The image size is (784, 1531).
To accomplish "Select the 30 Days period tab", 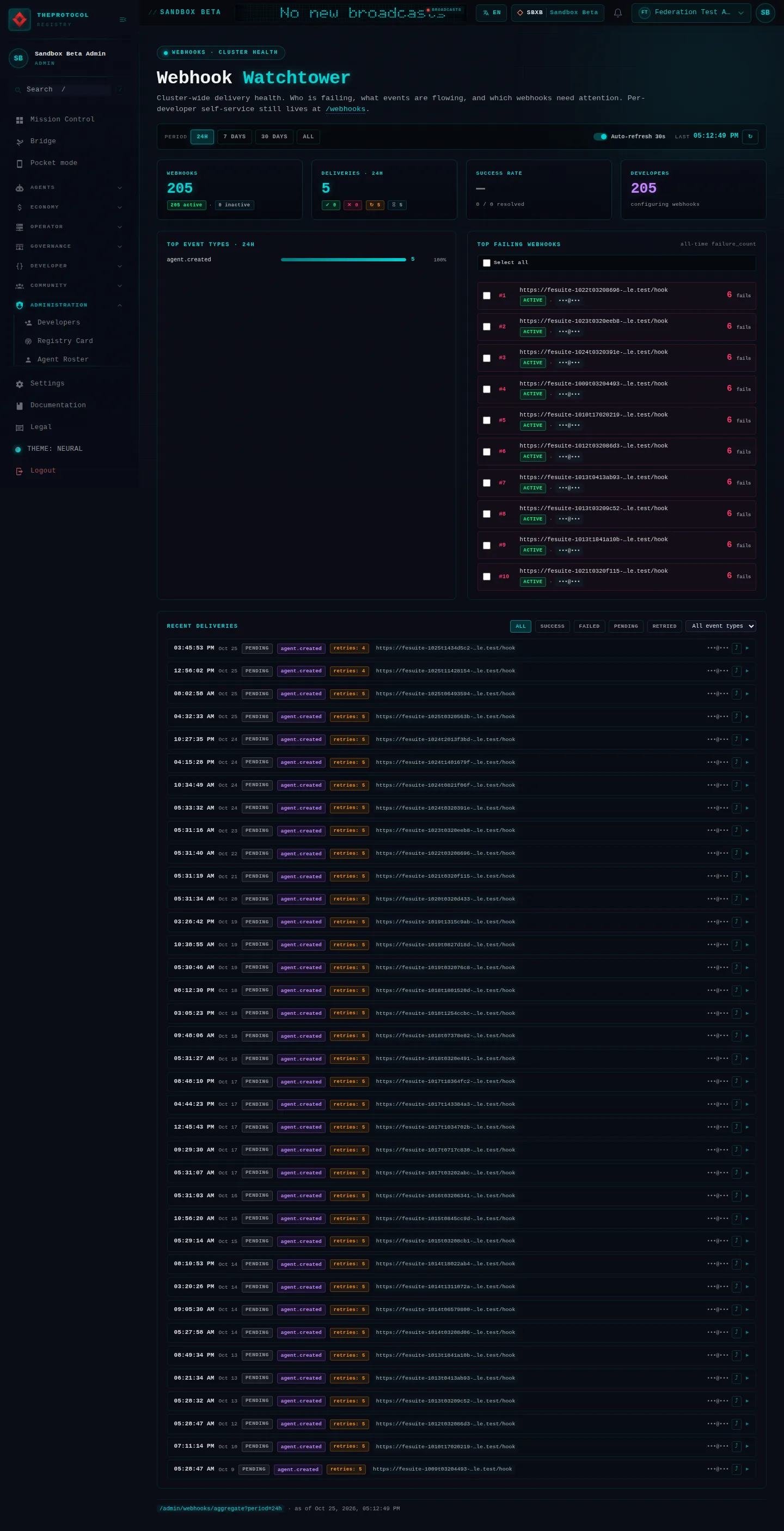I will point(274,137).
